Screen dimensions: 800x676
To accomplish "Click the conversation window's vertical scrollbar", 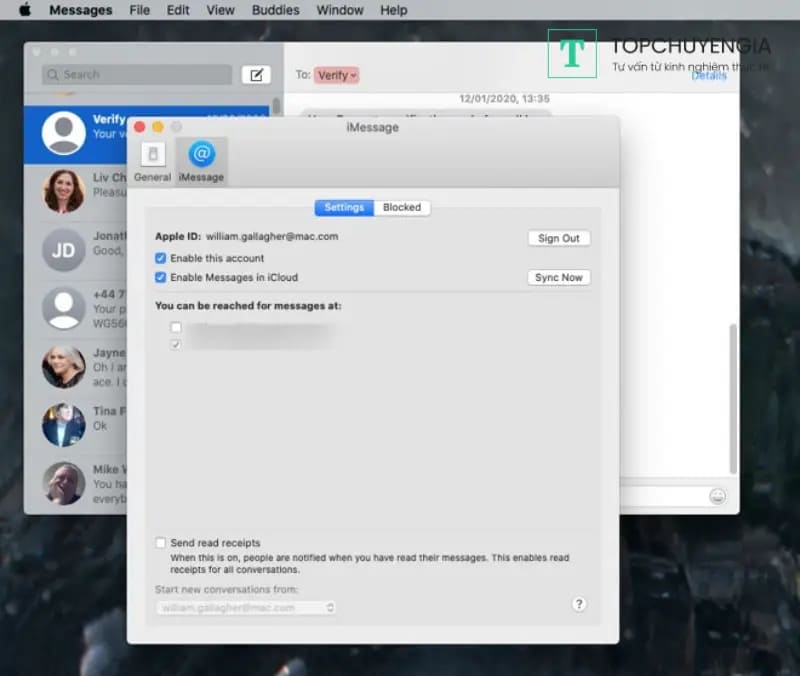I will (x=733, y=398).
